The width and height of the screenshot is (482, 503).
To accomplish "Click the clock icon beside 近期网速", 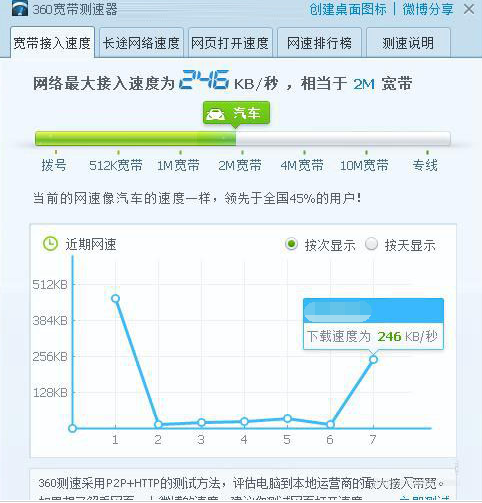I will [50, 244].
